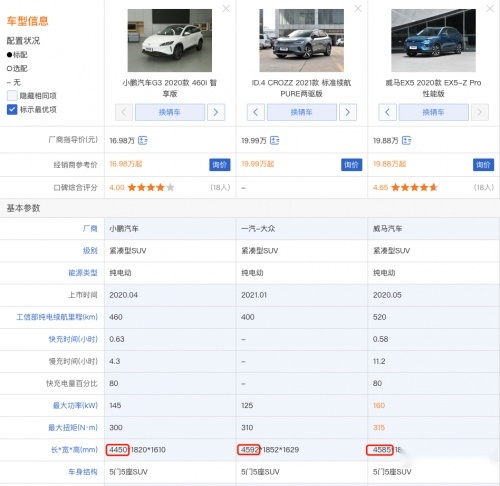The width and height of the screenshot is (500, 486).
Task: Click the 长*宽*高(mm) label
Action: pos(74,450)
